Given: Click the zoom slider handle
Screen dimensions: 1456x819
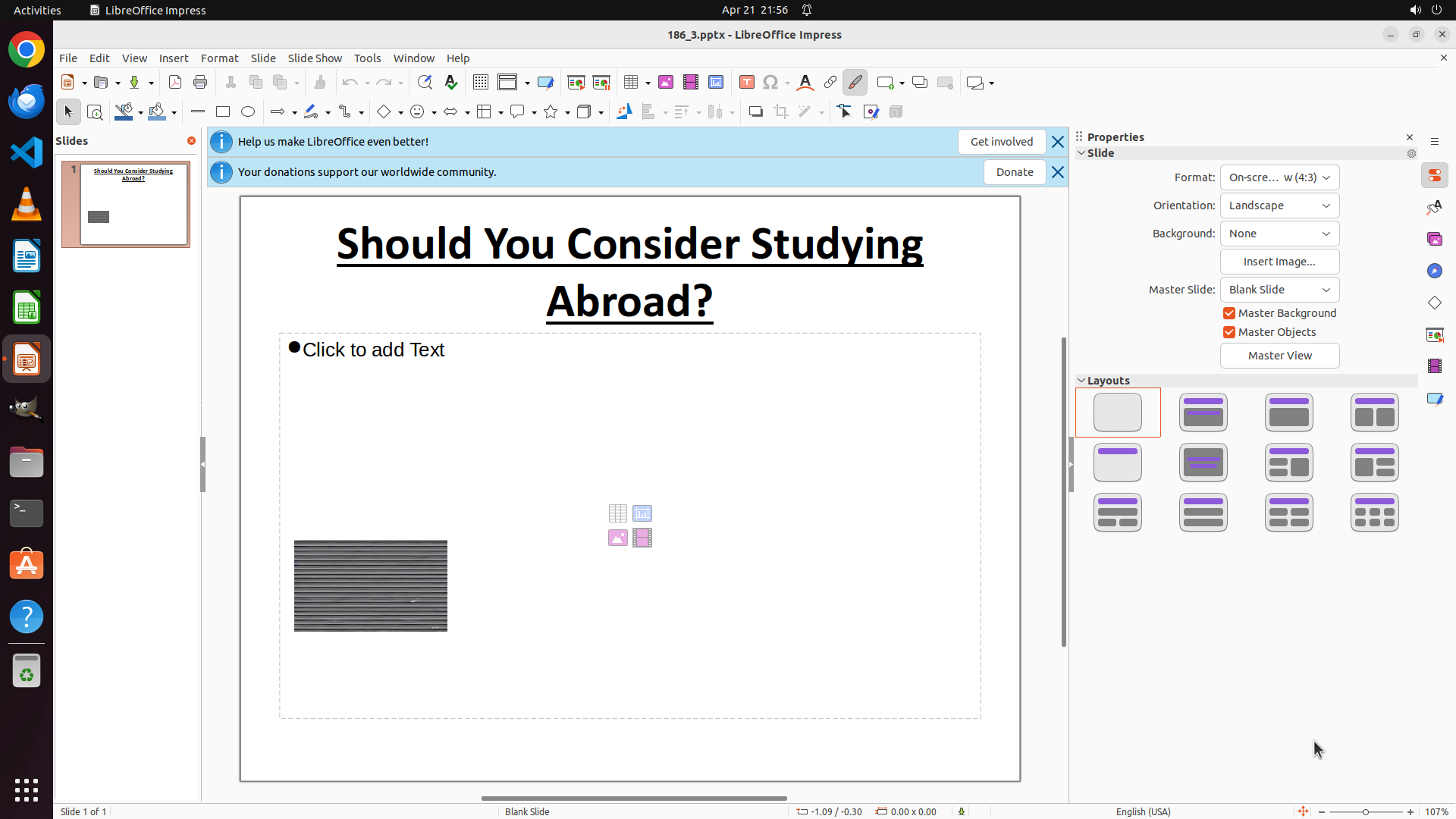Looking at the screenshot, I should [x=1366, y=811].
